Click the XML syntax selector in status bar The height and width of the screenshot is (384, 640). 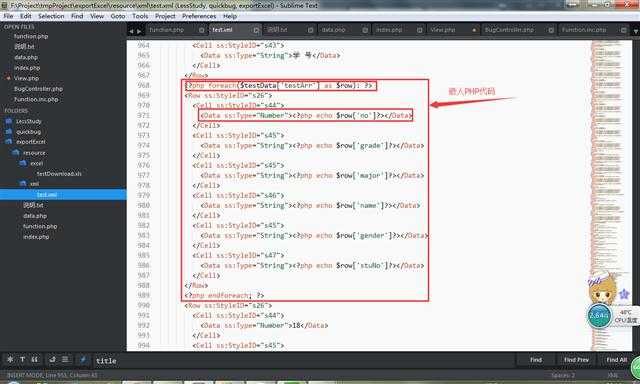[613, 375]
